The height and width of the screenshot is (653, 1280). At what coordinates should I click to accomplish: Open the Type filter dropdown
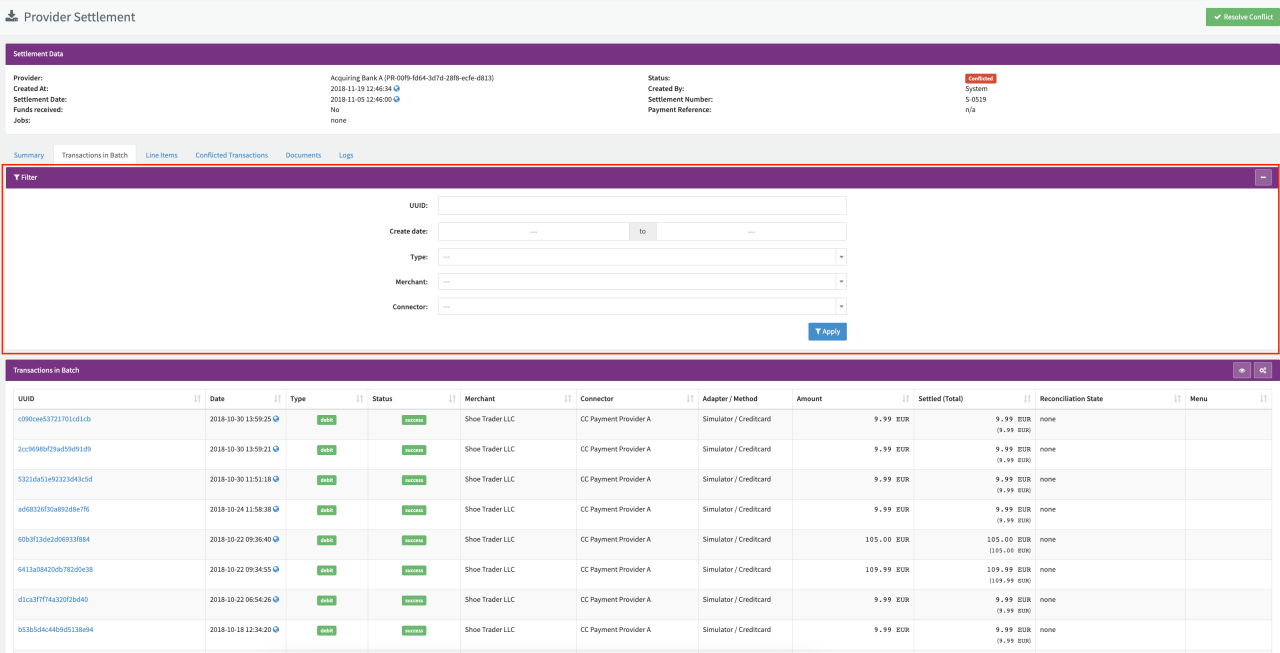click(x=642, y=257)
